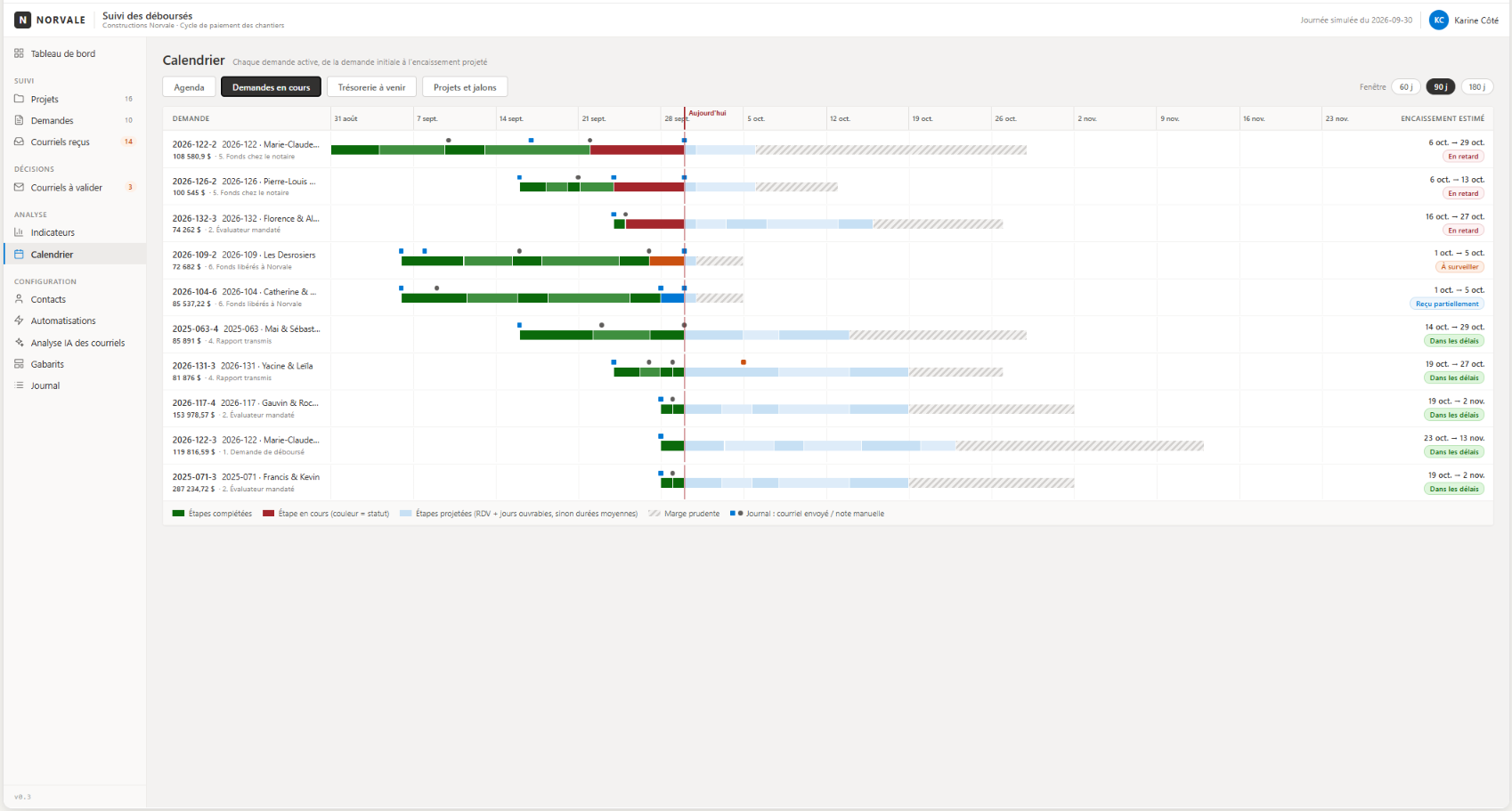Select the 180 j window option
The image size is (1512, 811).
(1476, 86)
